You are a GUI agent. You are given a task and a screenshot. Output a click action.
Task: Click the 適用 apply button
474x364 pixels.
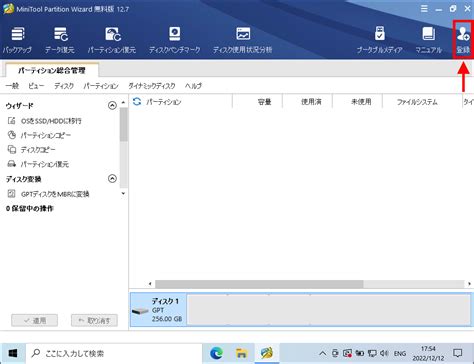click(35, 320)
